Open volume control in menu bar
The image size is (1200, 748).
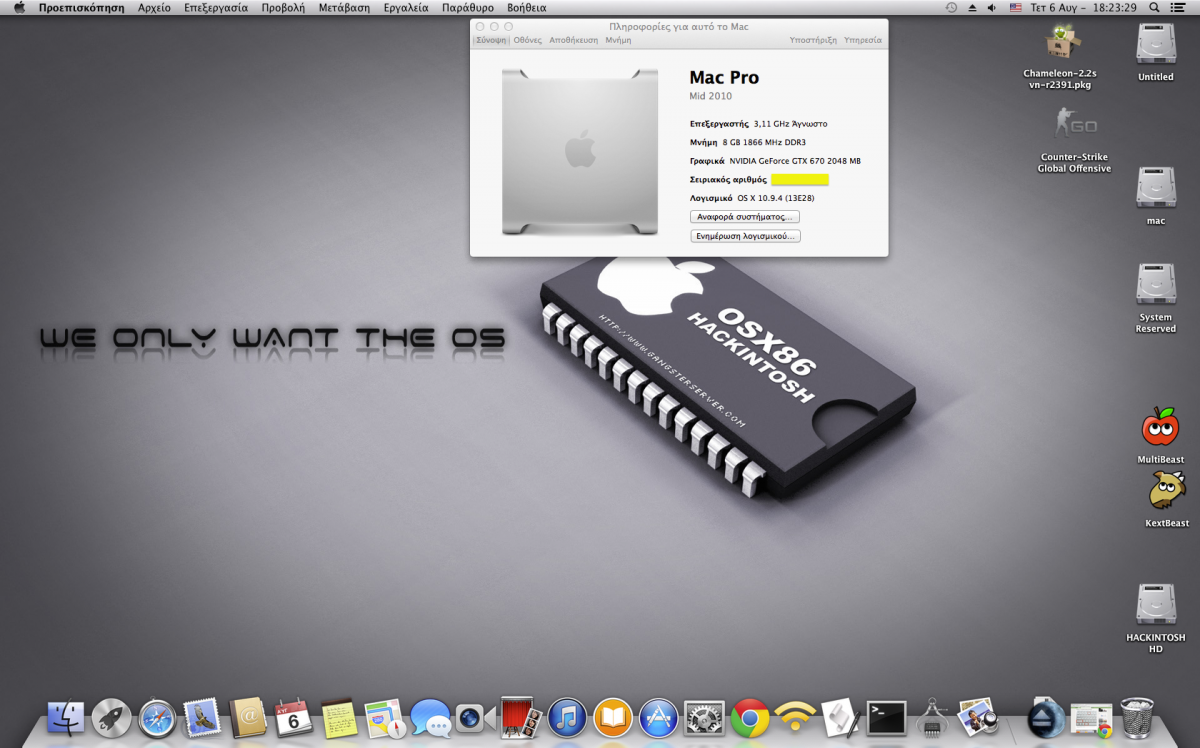point(992,7)
